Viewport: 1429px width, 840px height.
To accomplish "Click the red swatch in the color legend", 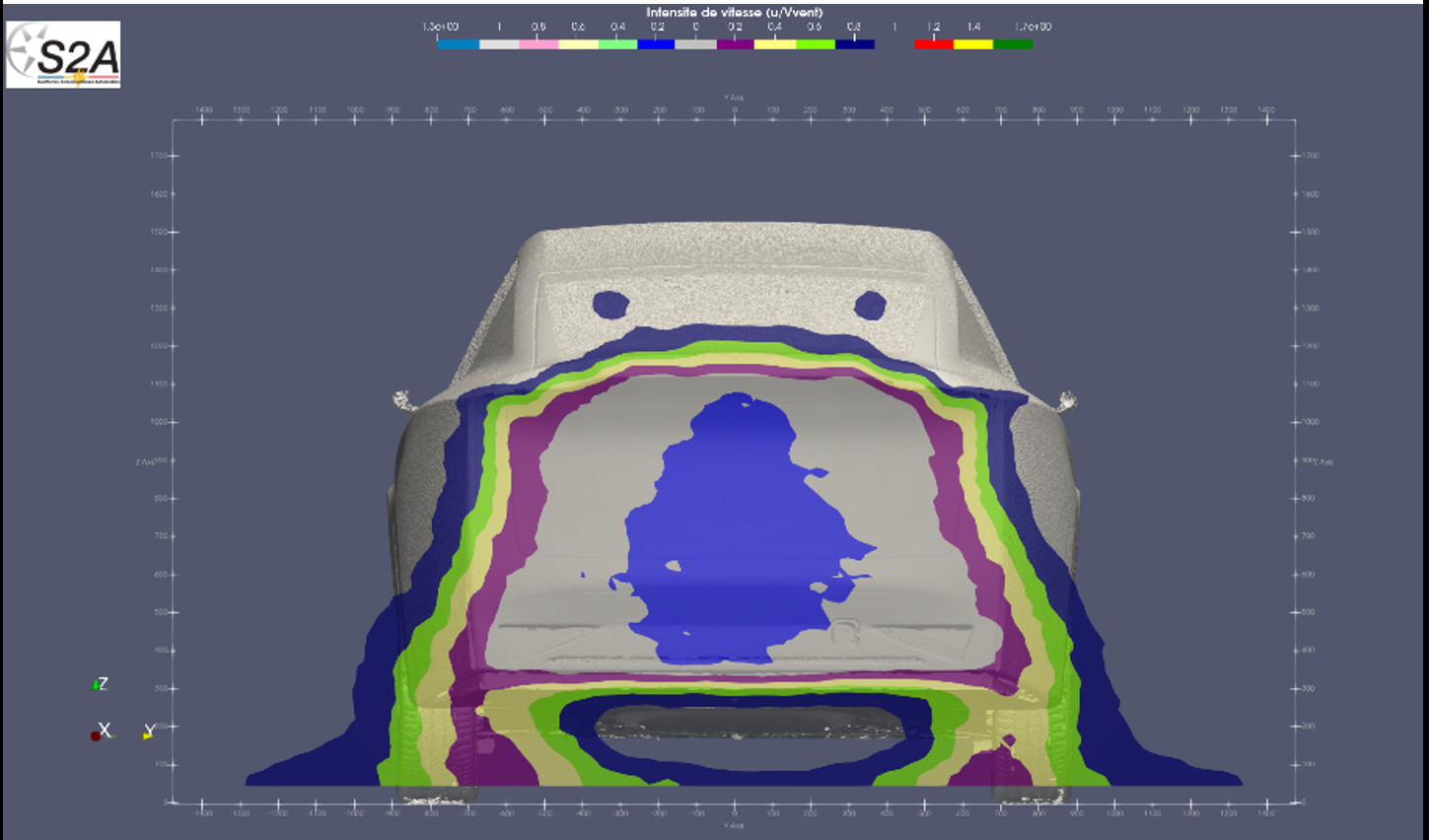I will (x=933, y=44).
